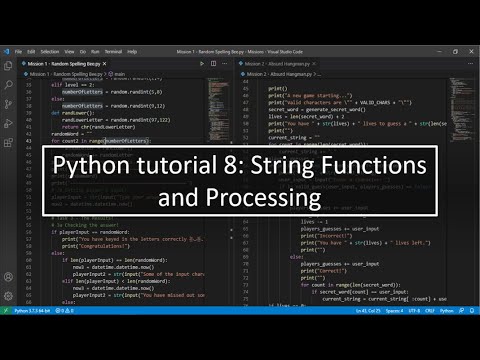The height and width of the screenshot is (360, 480).
Task: Click Mission 1 file breadcrumb in left editor
Action: tap(66, 74)
